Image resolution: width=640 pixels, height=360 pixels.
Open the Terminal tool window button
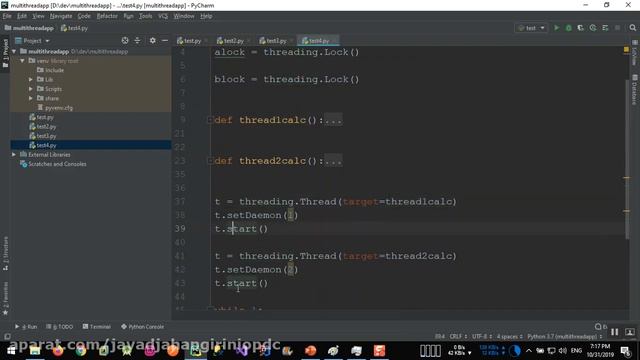click(x=97, y=327)
